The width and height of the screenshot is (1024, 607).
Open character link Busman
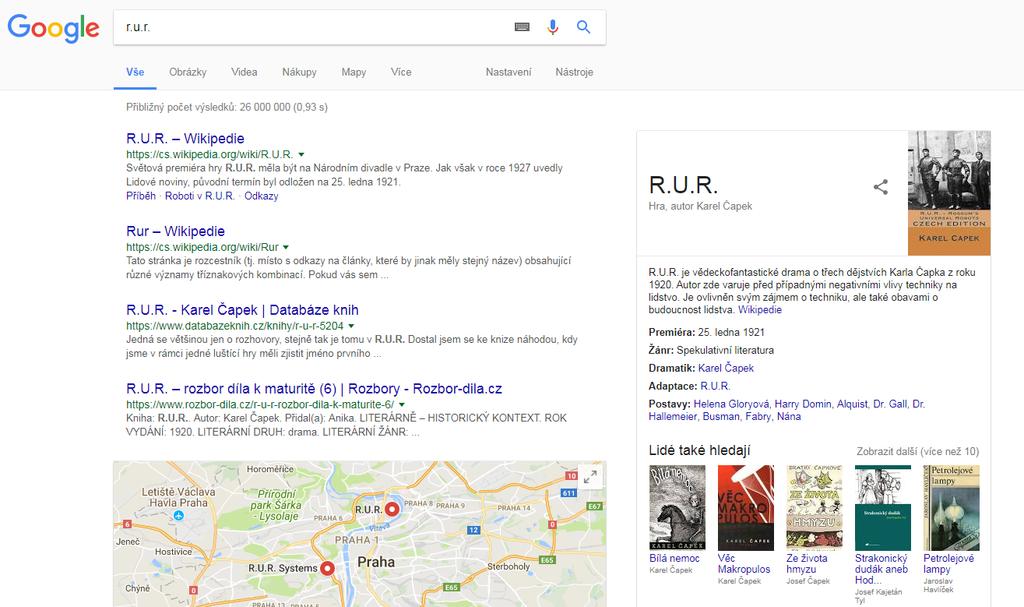[721, 416]
